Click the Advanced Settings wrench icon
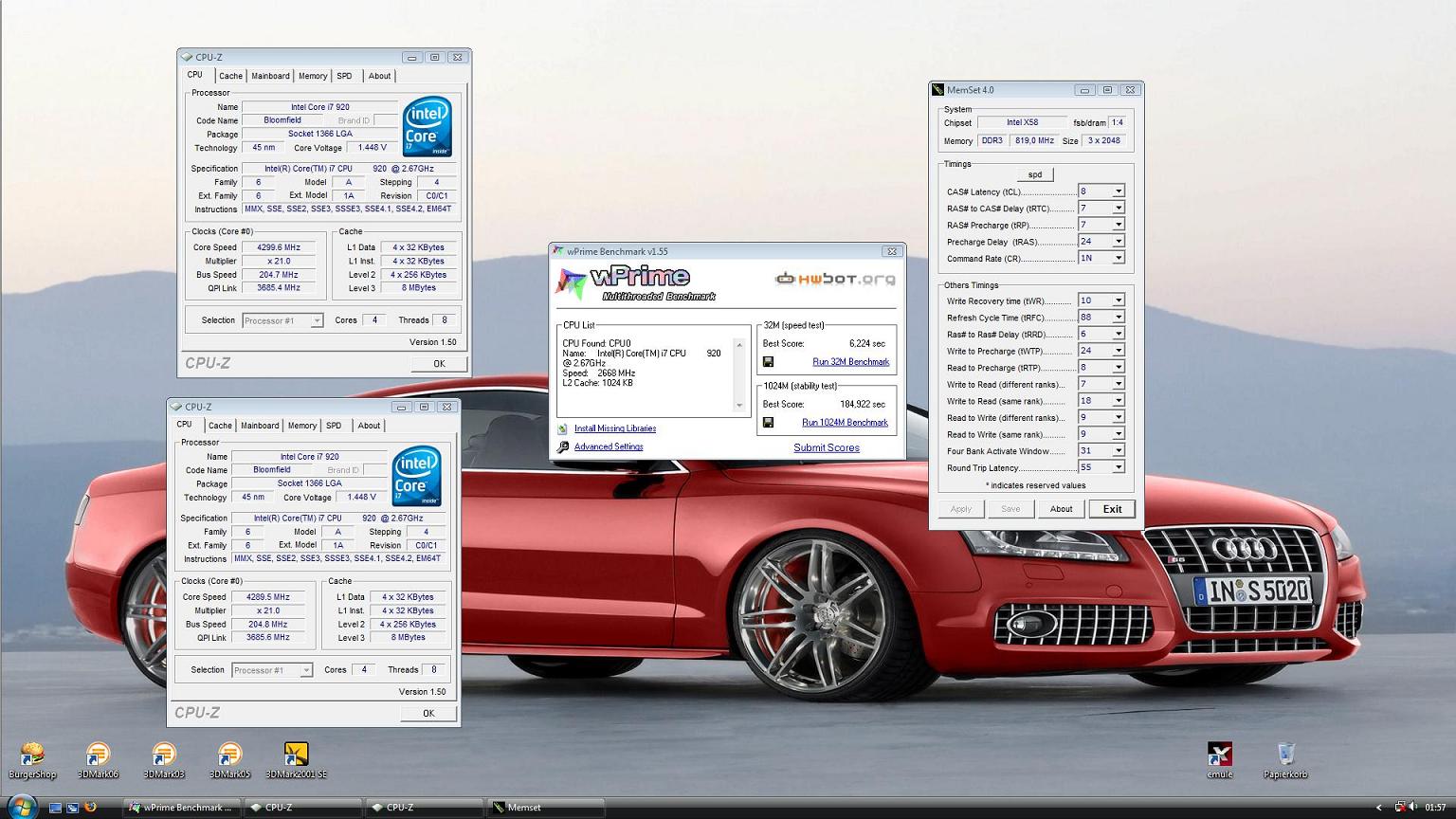 click(x=563, y=446)
